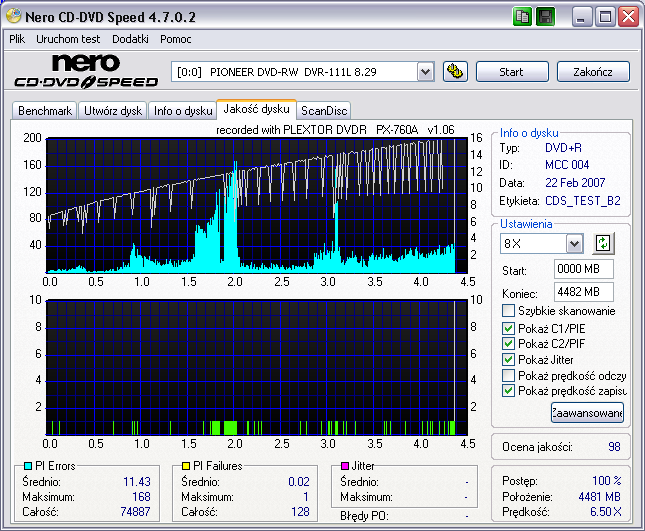Click the PIE error graph area
645x531 pixels.
(x=257, y=206)
